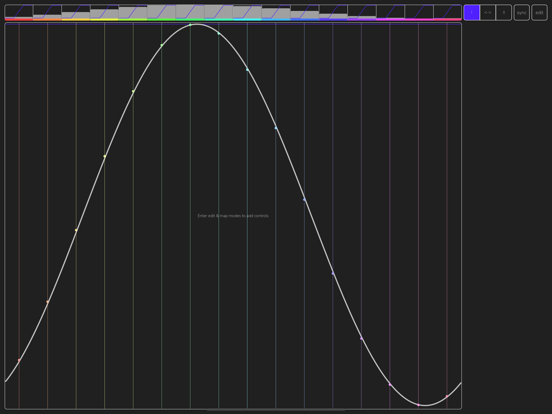Click the blue point on the eleventh vertical line
Viewport: 552px width, 414px height.
(305, 200)
